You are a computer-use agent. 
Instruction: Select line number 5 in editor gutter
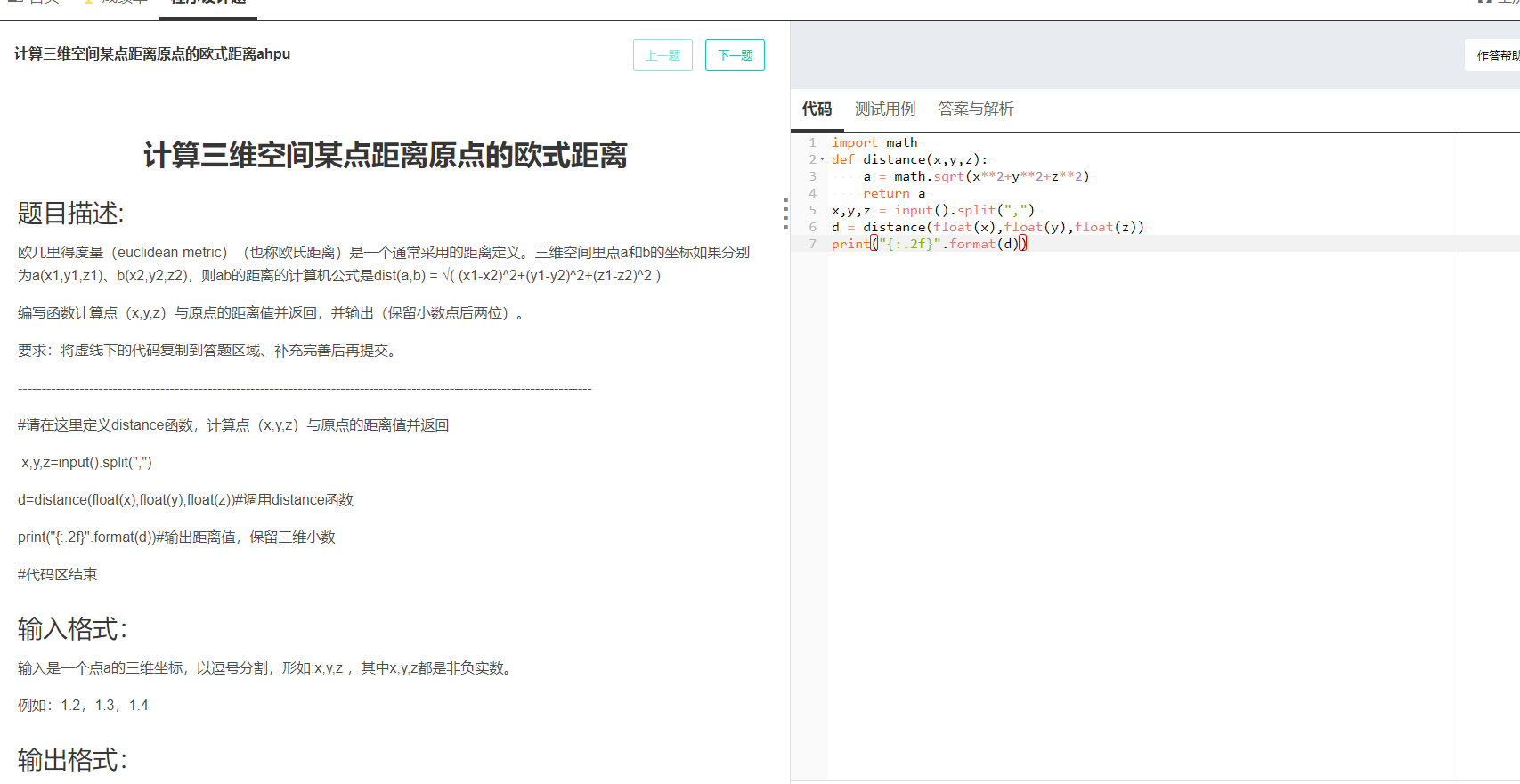click(812, 210)
